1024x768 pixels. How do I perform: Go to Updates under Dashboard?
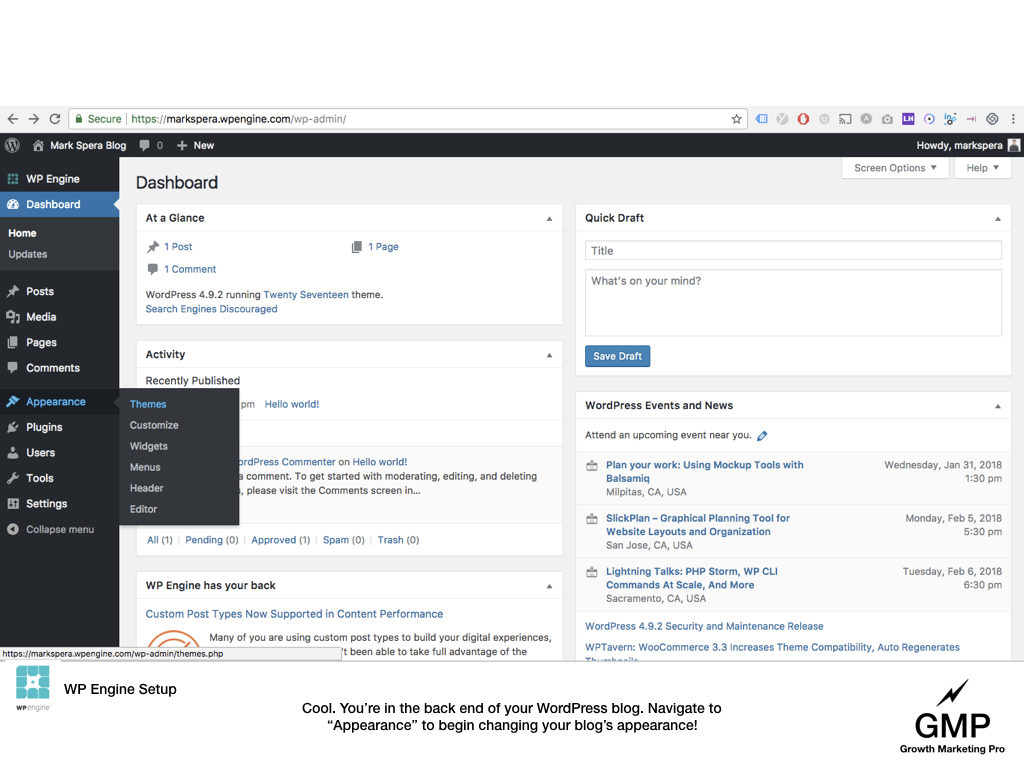[x=27, y=254]
